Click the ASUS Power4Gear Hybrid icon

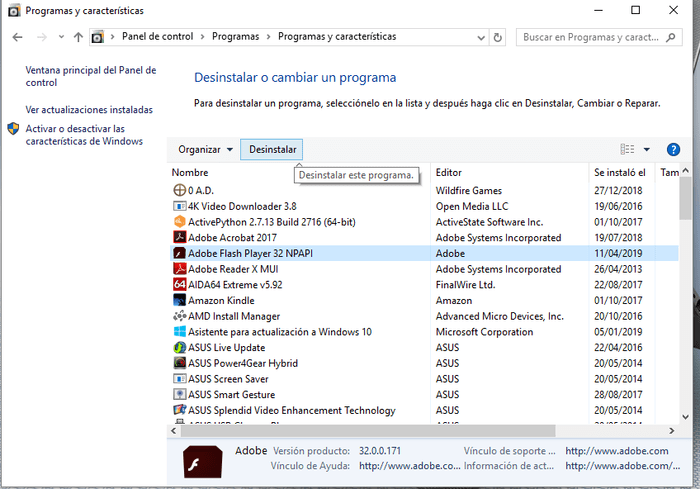coord(179,363)
